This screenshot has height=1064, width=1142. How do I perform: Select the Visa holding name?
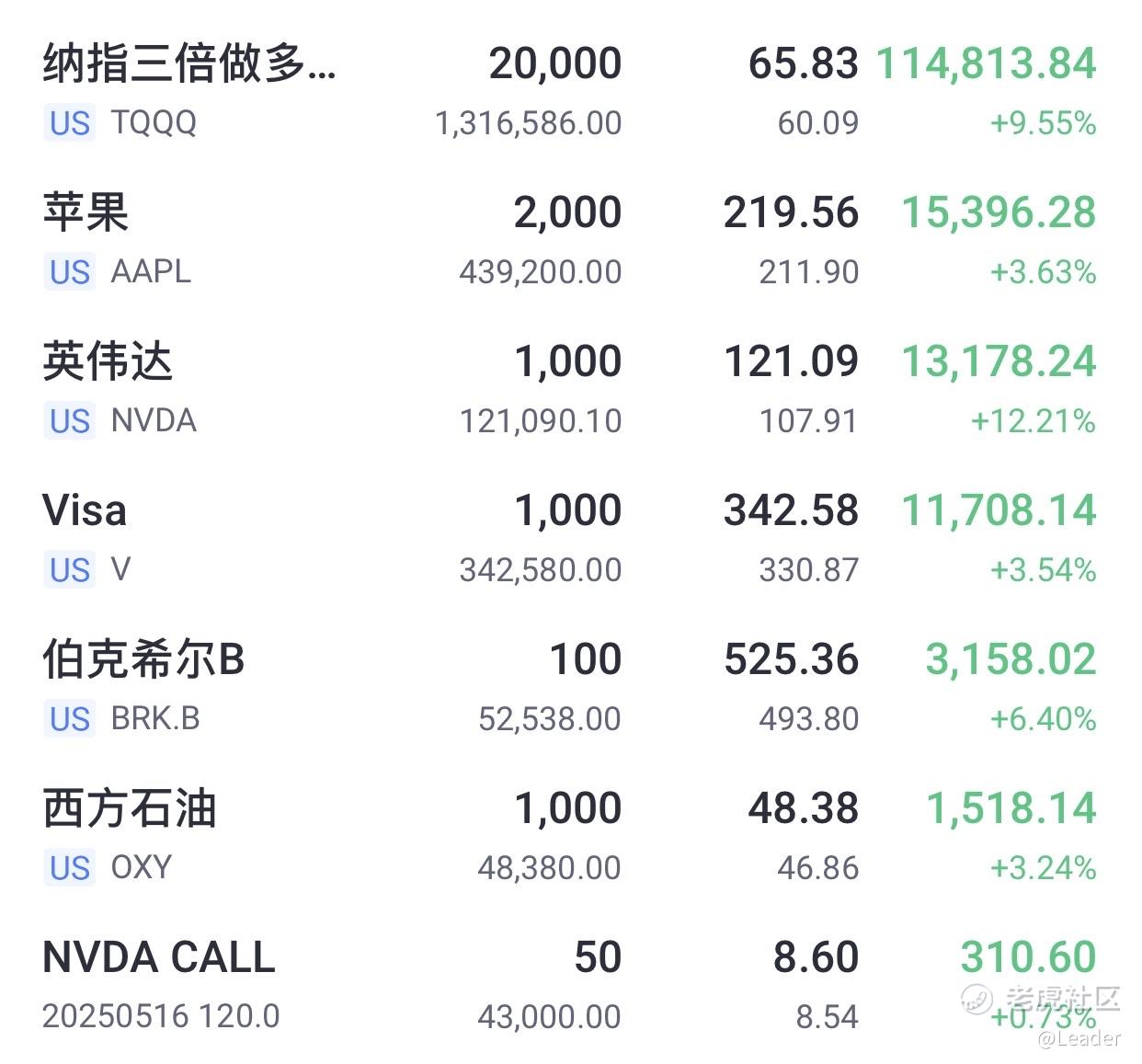click(x=85, y=510)
